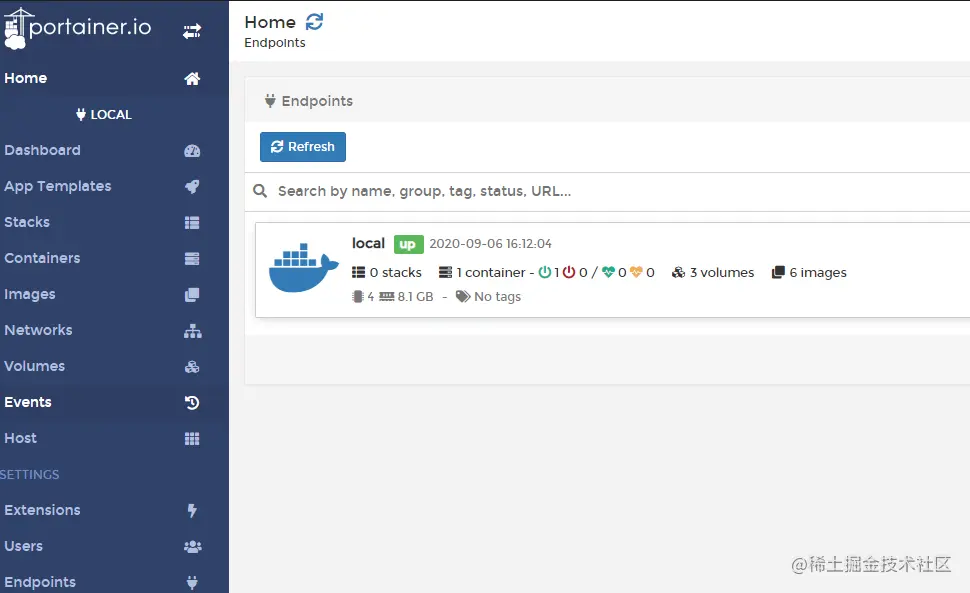Open Stacks in the sidebar
This screenshot has width=970, height=593.
pos(27,222)
